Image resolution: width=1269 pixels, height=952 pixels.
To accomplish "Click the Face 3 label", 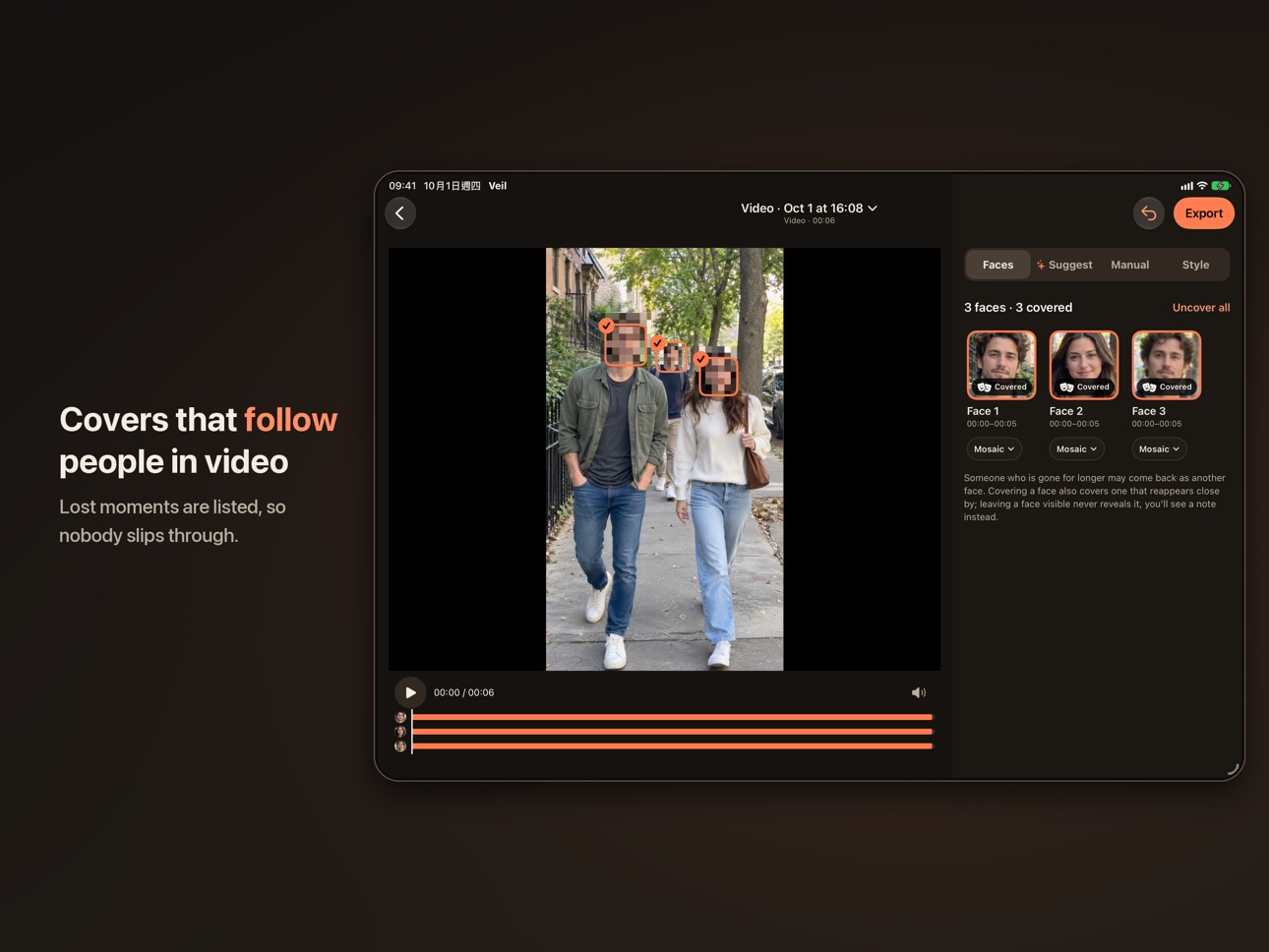I will tap(1149, 411).
